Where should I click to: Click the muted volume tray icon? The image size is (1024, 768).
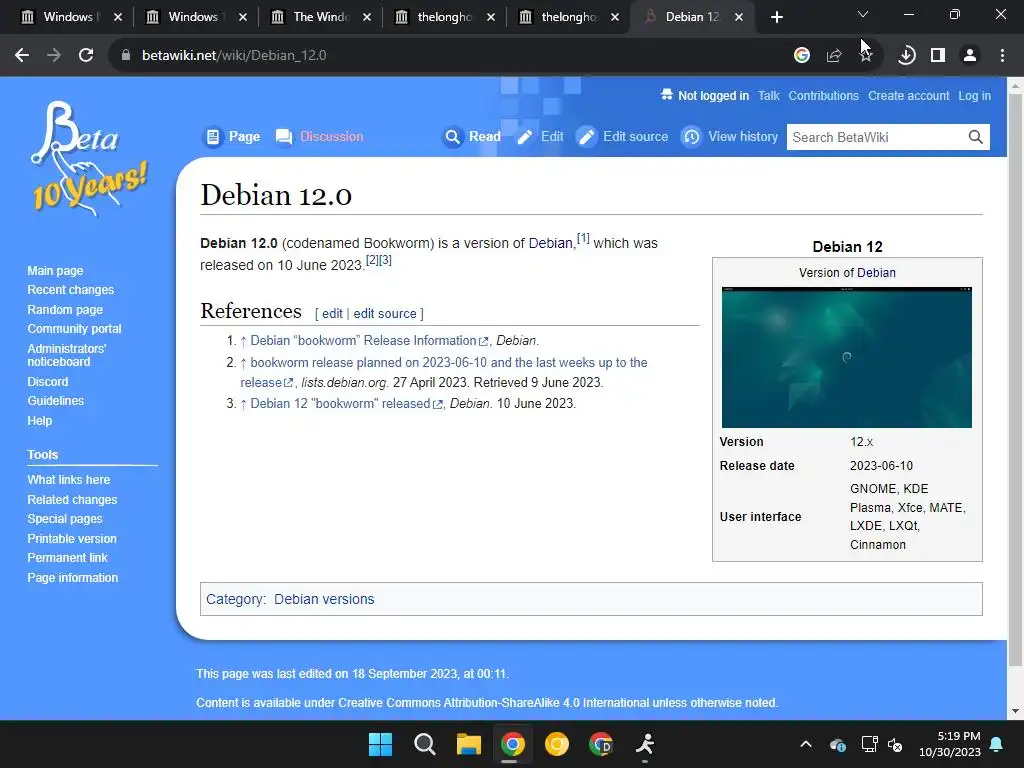[895, 744]
